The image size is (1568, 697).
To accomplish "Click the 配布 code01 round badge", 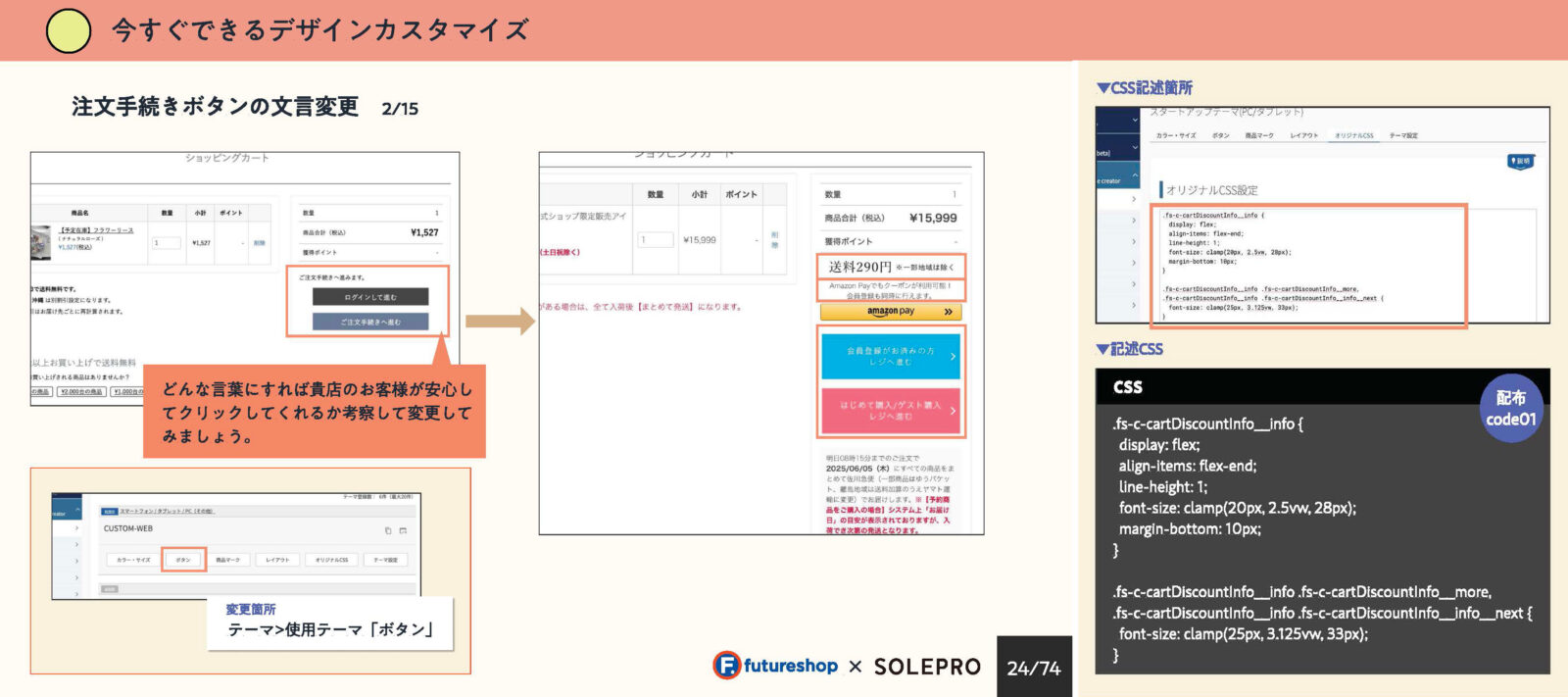I will (x=1510, y=409).
